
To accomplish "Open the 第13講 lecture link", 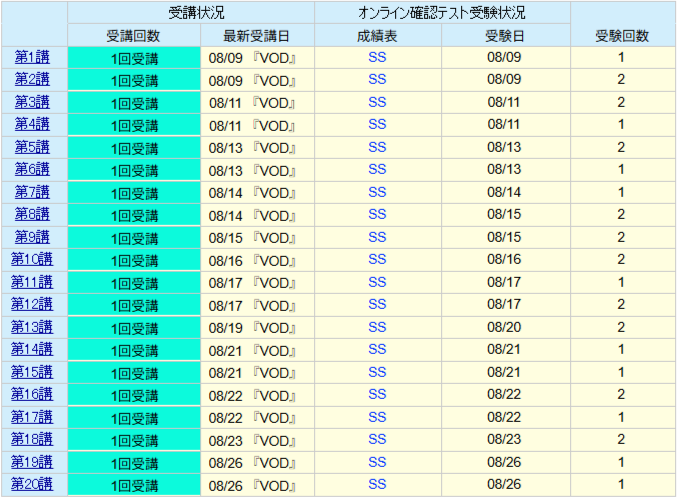I will pyautogui.click(x=33, y=327).
